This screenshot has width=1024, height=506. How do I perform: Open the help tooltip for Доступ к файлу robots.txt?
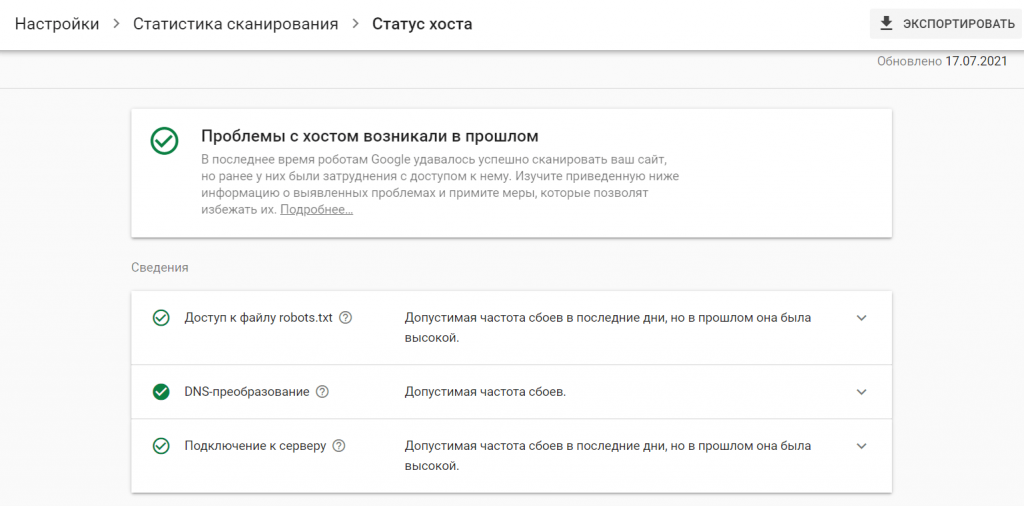click(346, 318)
